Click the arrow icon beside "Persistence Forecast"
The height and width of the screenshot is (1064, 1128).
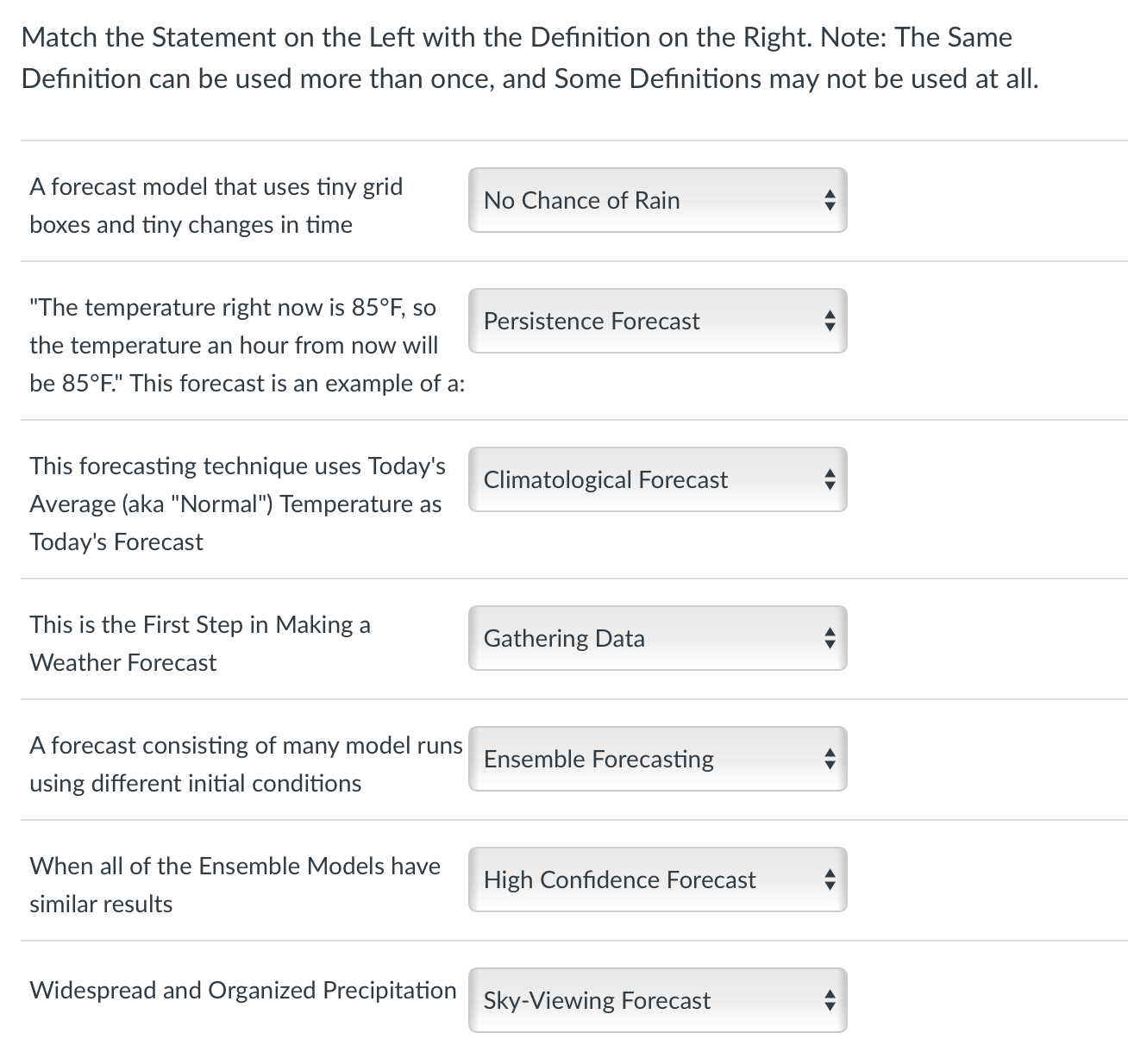coord(829,321)
